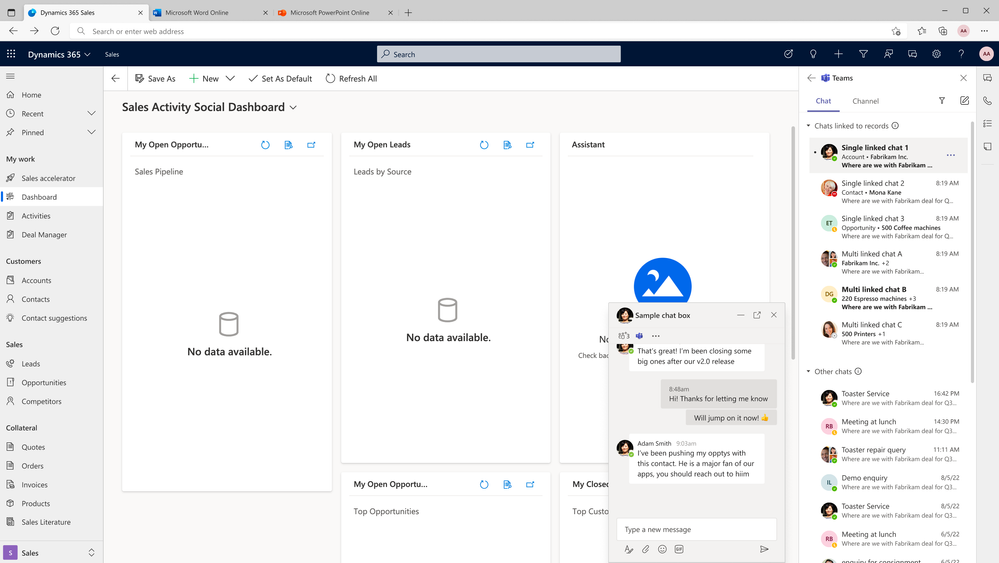
Task: Open more options in Sample chat box toolbar
Action: click(656, 336)
